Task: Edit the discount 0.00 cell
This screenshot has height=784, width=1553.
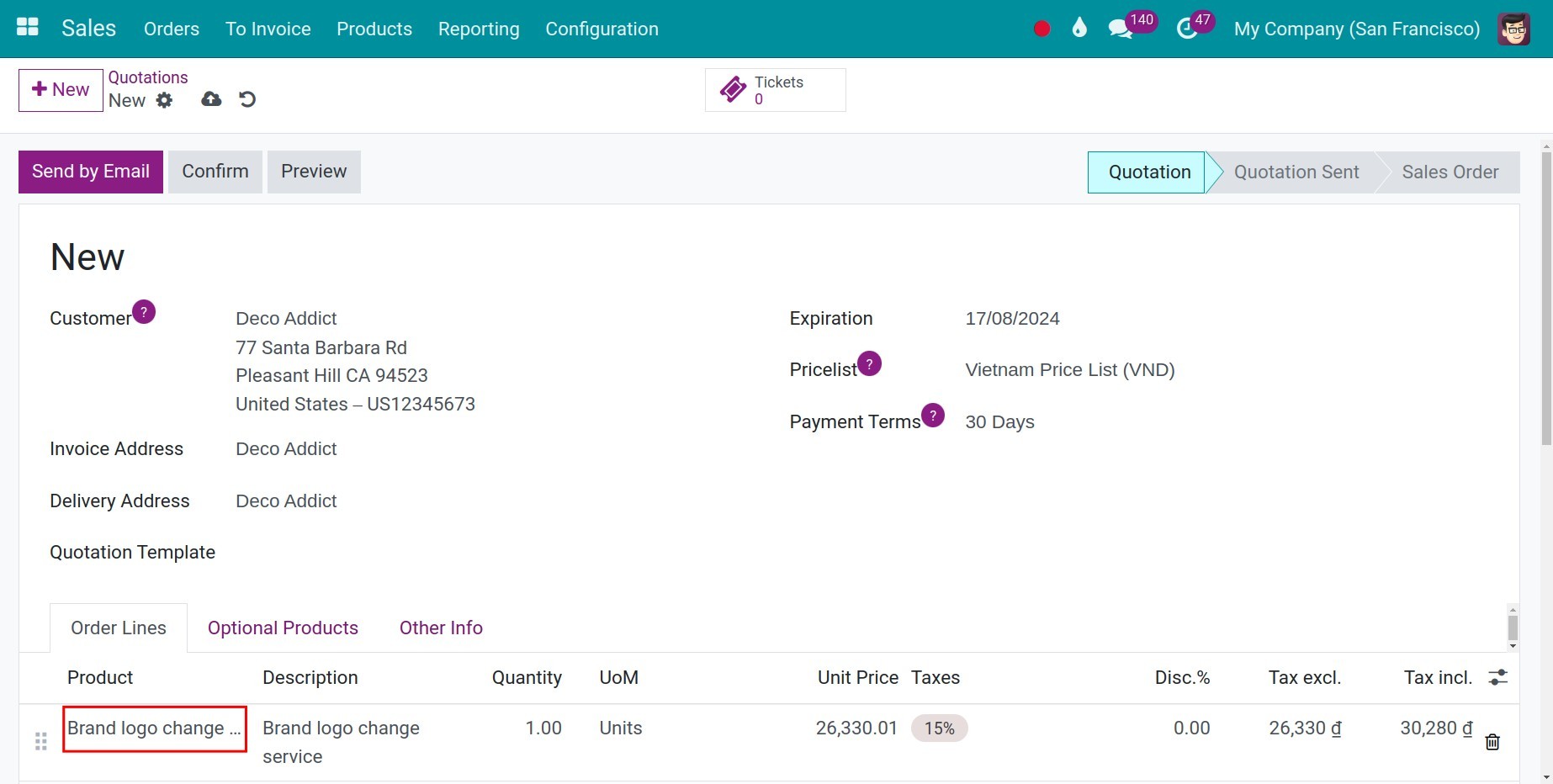Action: (x=1191, y=728)
